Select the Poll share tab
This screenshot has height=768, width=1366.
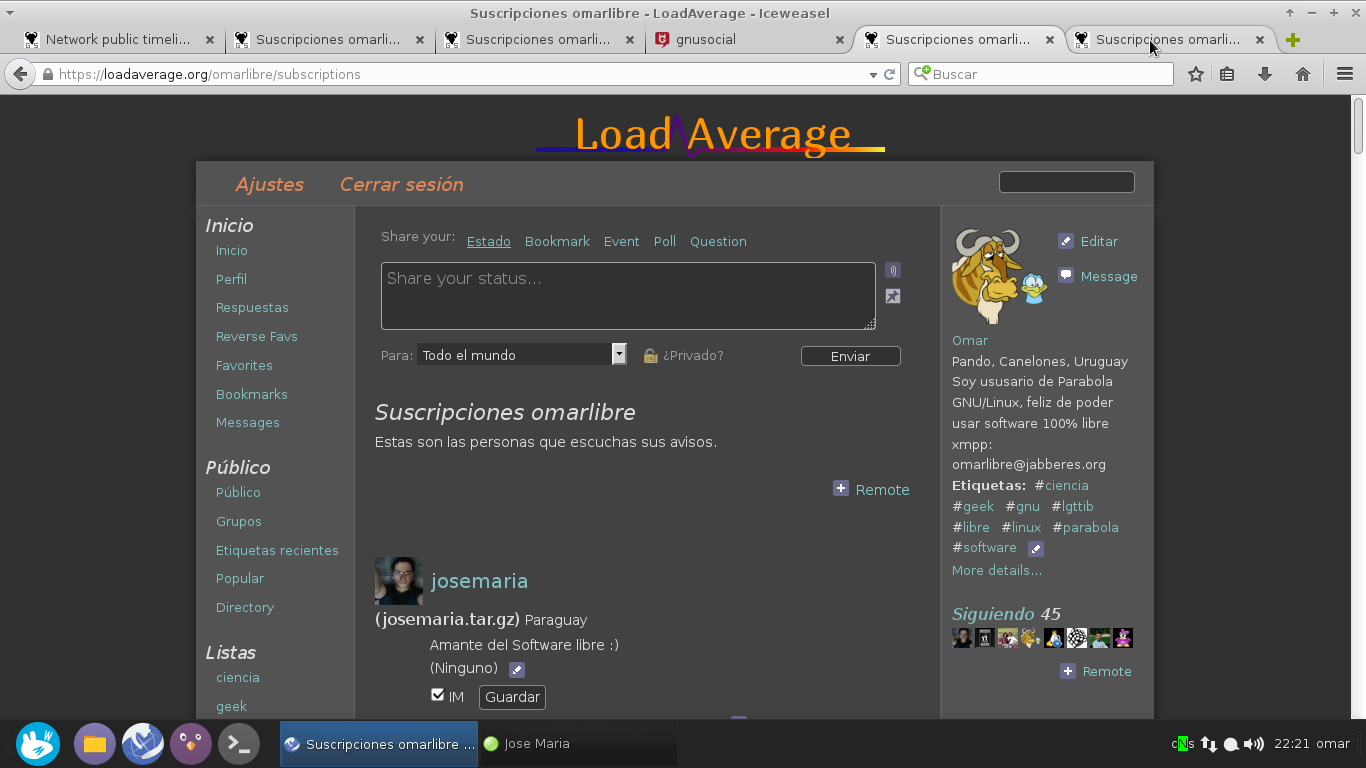click(665, 241)
